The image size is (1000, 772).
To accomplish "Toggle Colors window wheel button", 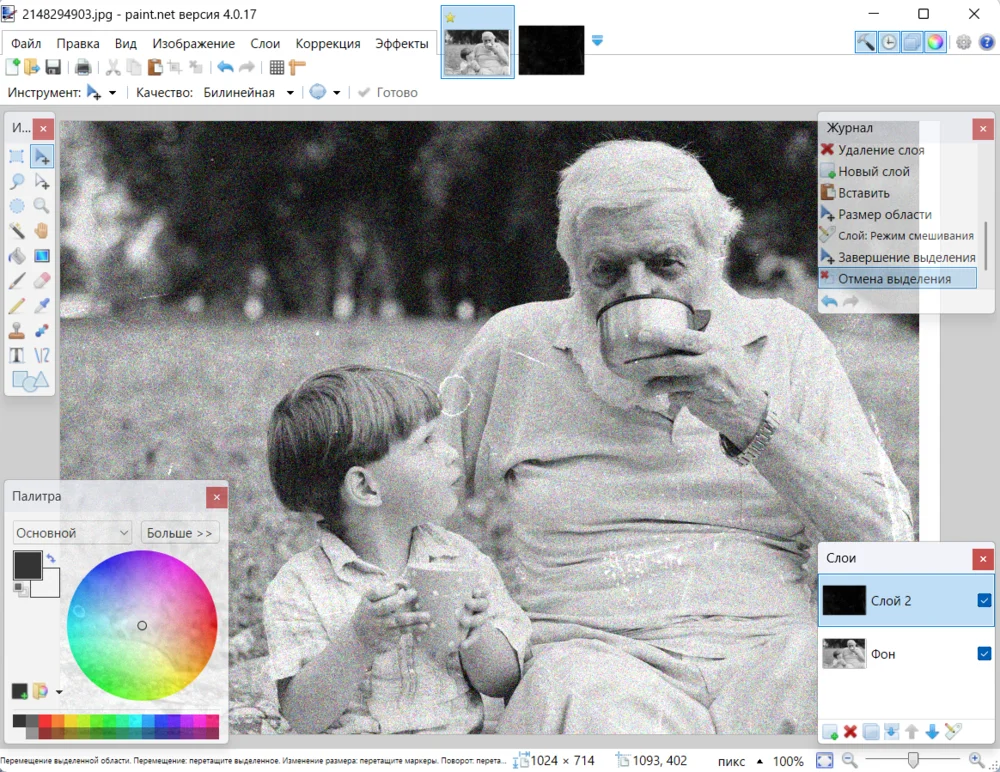I will click(x=935, y=42).
